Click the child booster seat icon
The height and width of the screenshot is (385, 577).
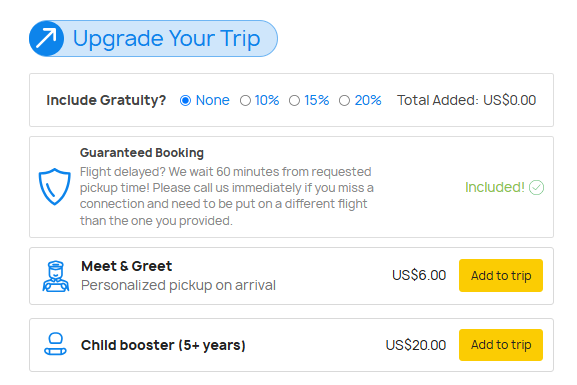click(55, 344)
